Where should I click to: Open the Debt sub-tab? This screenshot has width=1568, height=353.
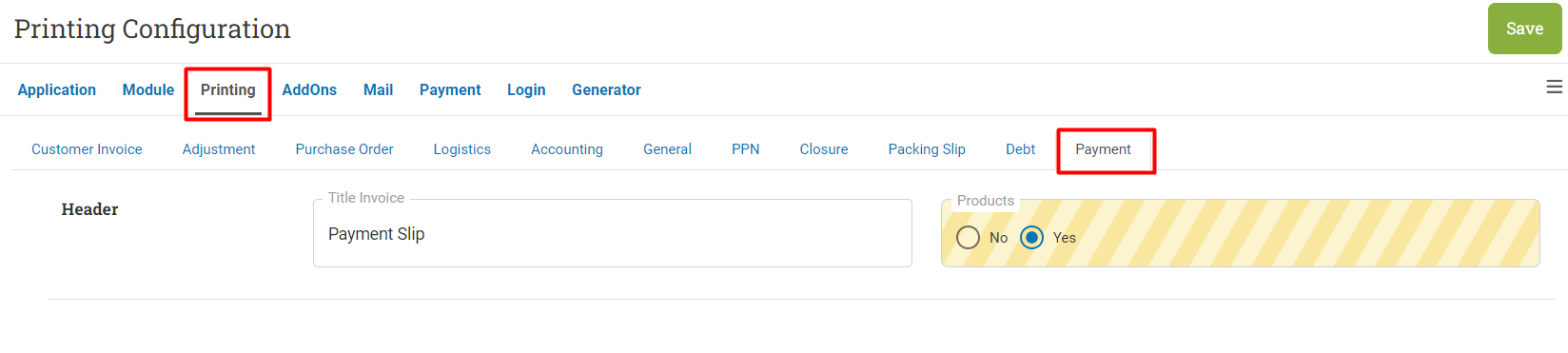tap(1020, 149)
